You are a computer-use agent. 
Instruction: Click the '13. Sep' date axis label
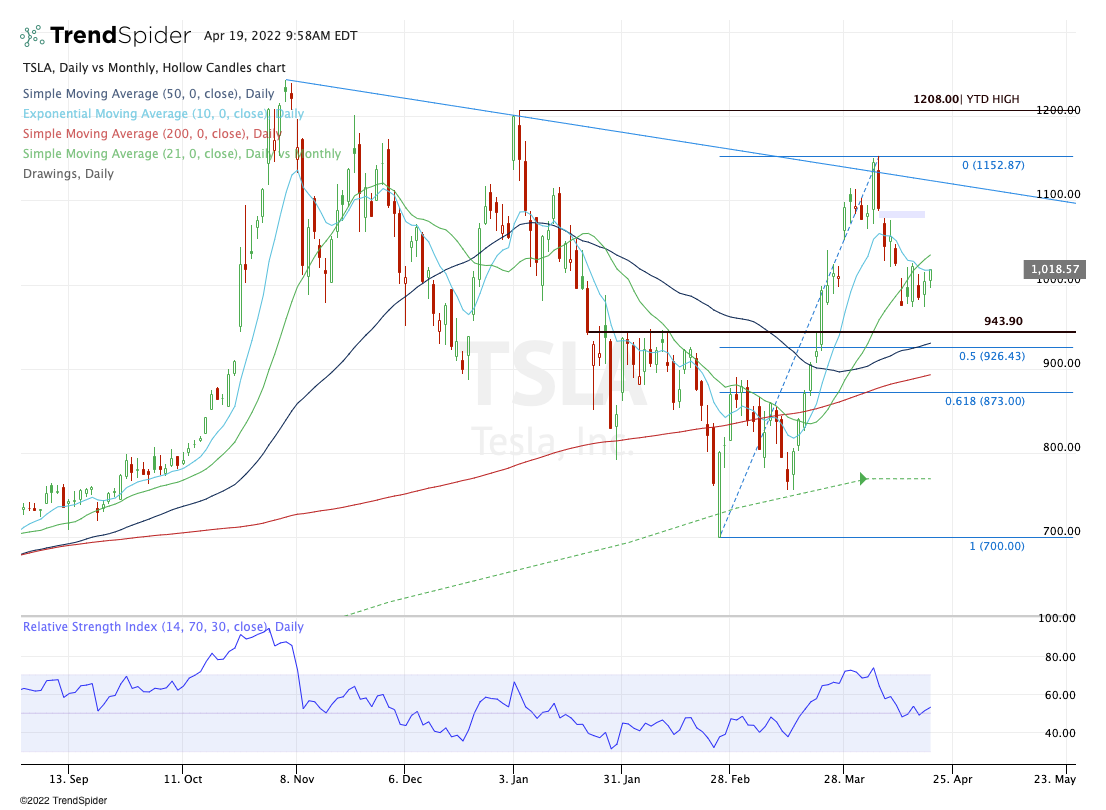[68, 779]
